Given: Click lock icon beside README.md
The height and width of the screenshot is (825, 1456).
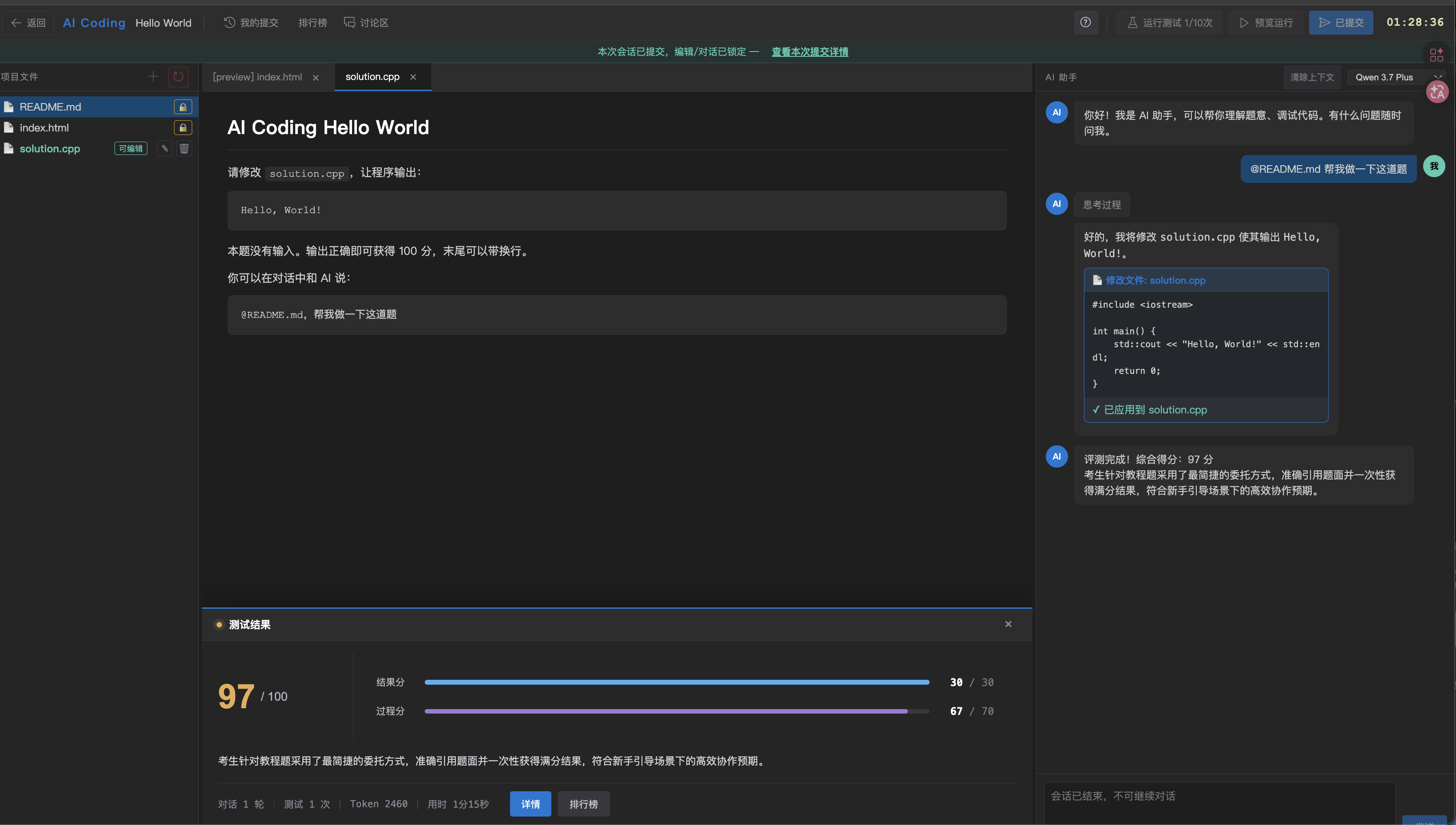Looking at the screenshot, I should pyautogui.click(x=183, y=107).
